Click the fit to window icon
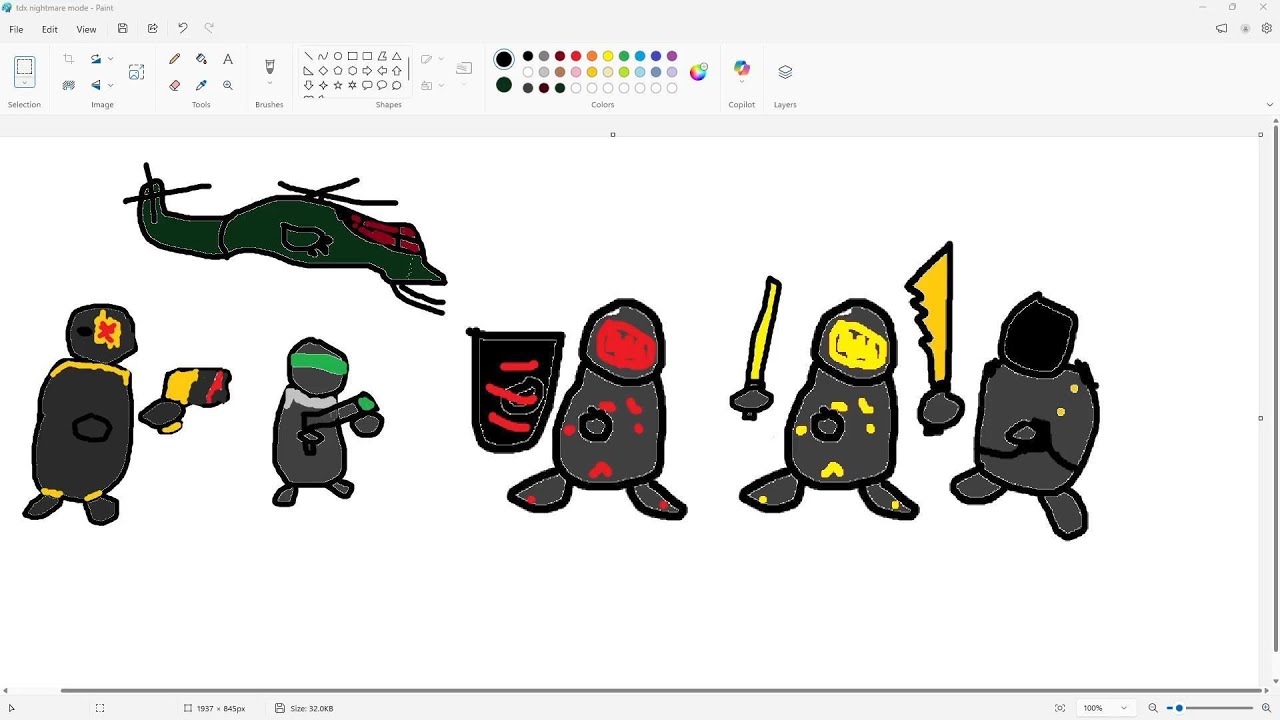1280x720 pixels. [1060, 708]
